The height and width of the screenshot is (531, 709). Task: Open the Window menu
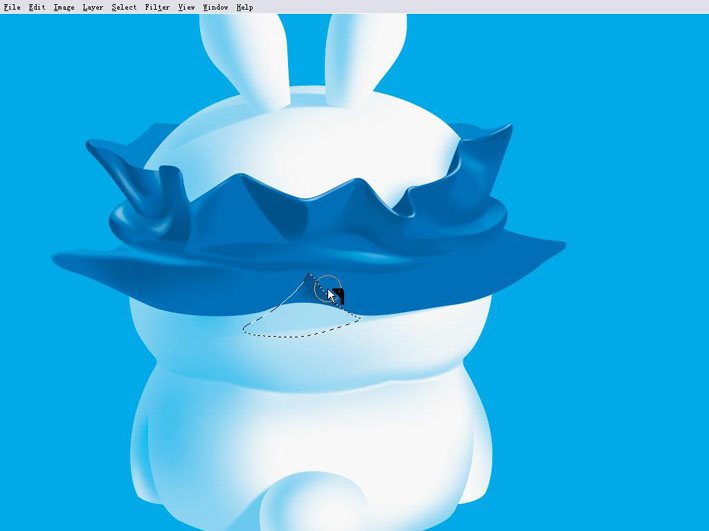point(216,7)
